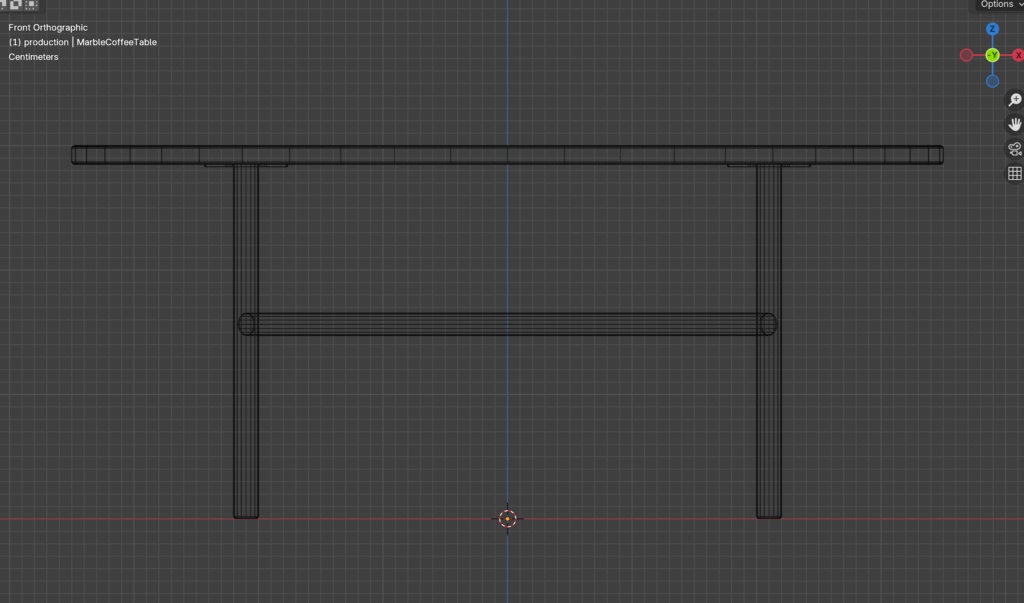Click the green -Y axis gizmo circle
The image size is (1024, 603).
coord(992,56)
